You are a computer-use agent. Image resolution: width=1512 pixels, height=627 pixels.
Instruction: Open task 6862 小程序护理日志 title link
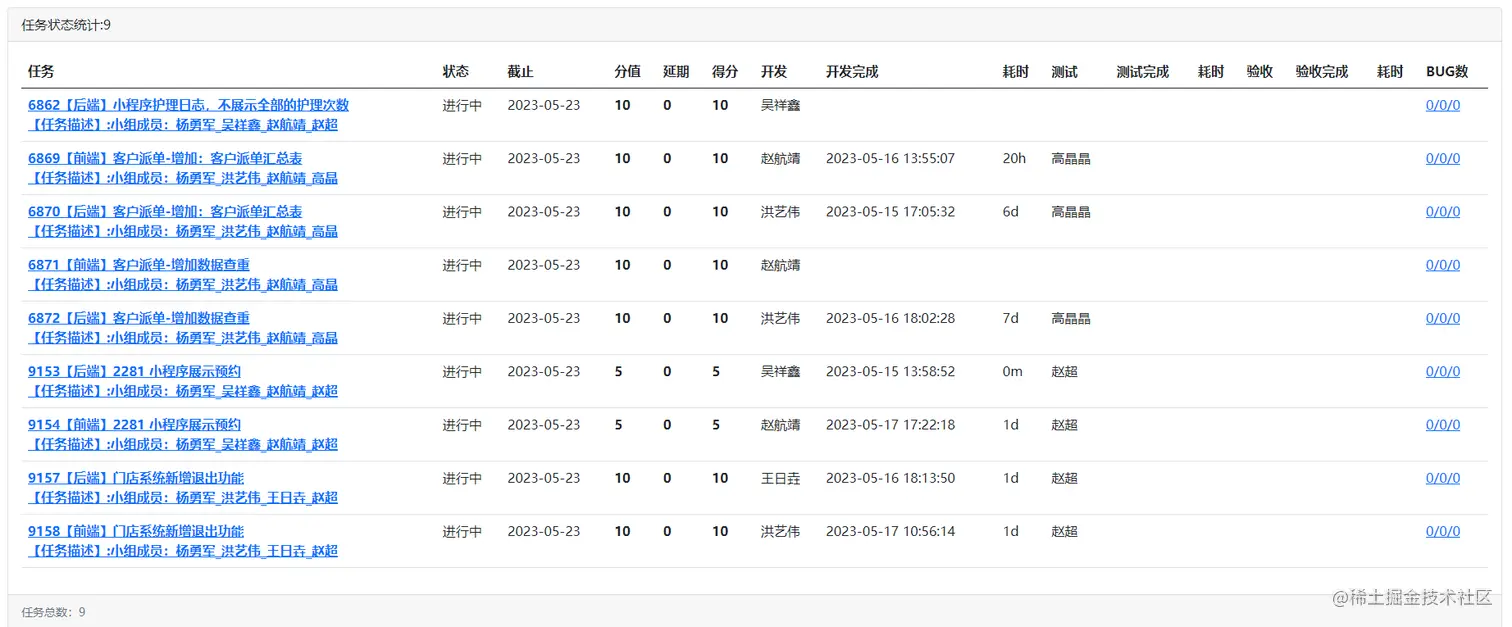188,105
